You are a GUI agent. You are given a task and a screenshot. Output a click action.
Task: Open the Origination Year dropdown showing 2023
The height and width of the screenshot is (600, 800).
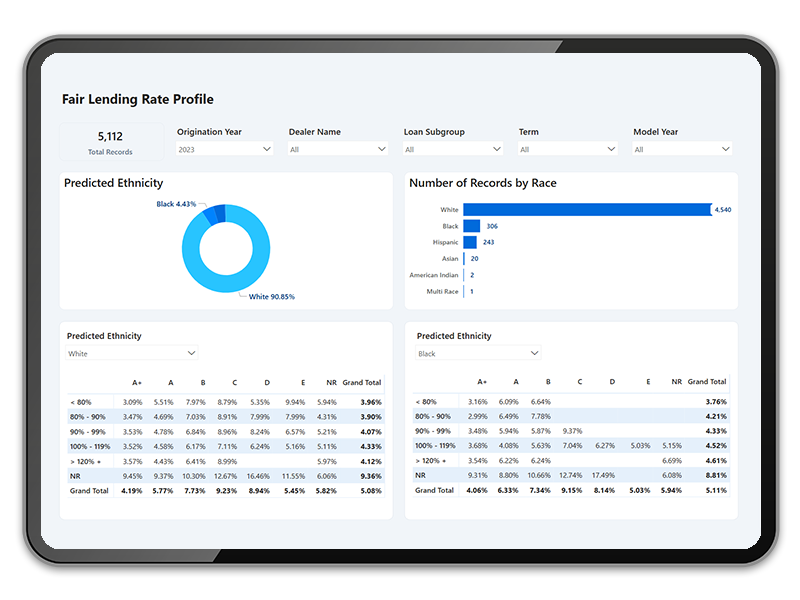[224, 149]
